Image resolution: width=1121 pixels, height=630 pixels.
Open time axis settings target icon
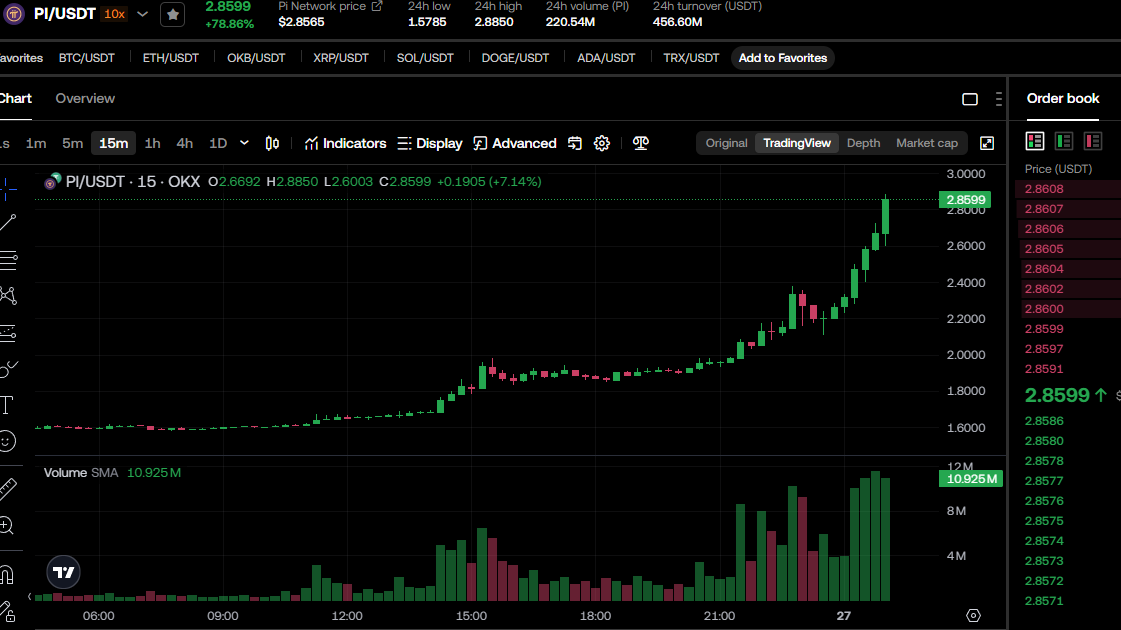(x=973, y=616)
